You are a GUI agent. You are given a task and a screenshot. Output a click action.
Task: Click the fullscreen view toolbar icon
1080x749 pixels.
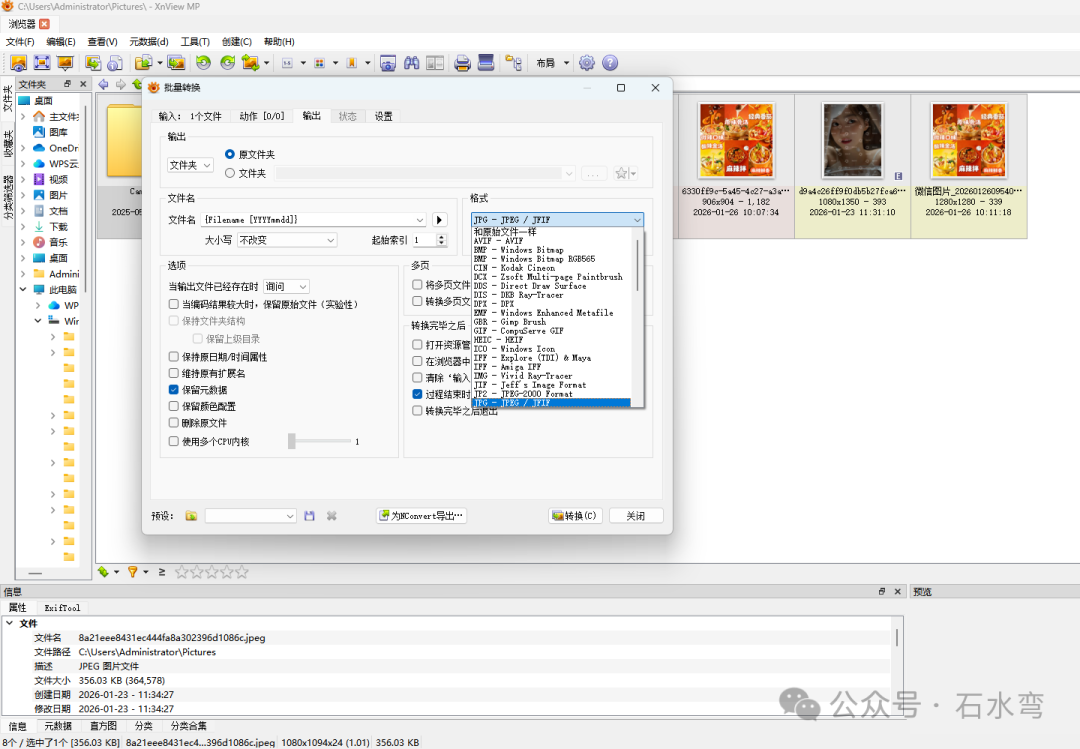pos(42,63)
